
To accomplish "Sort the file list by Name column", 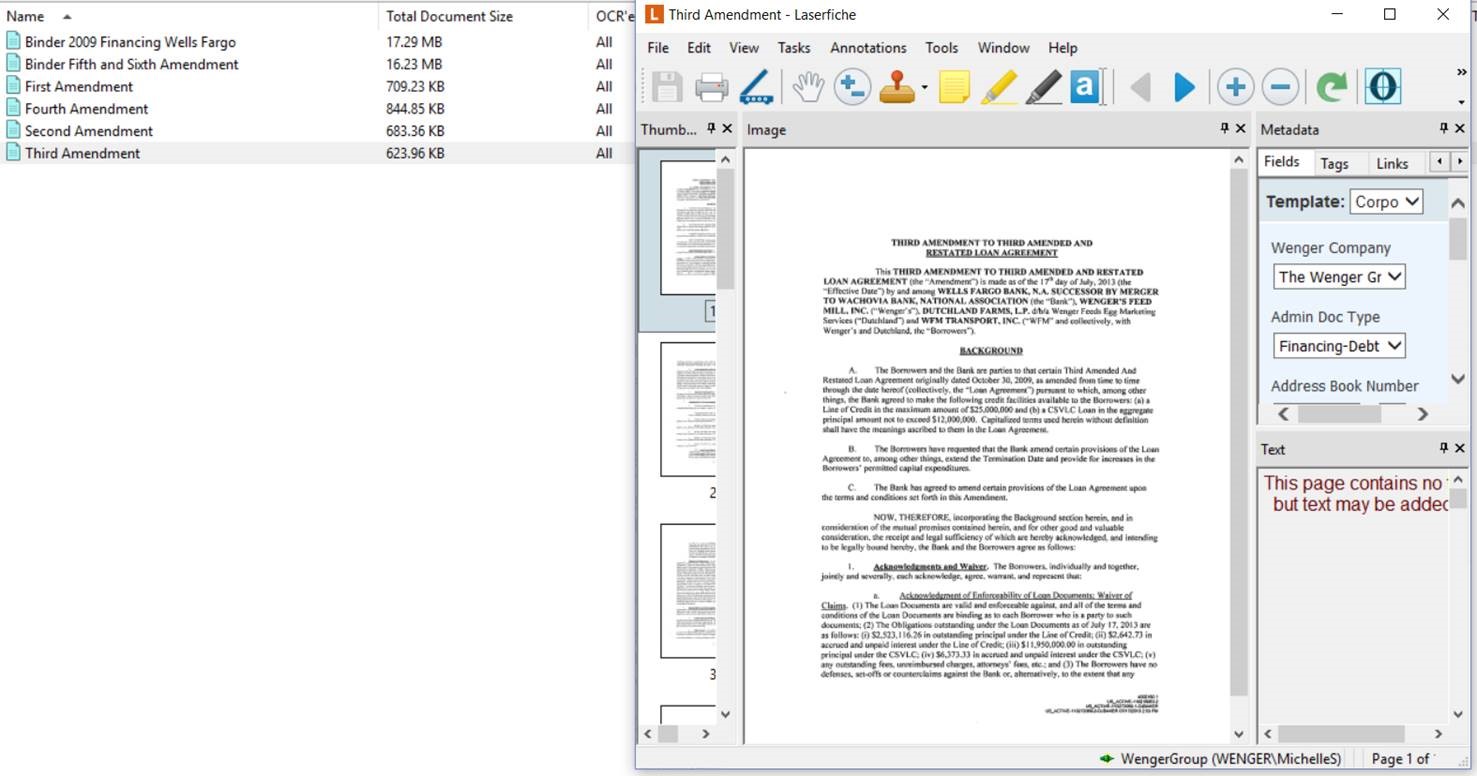I will coord(190,16).
